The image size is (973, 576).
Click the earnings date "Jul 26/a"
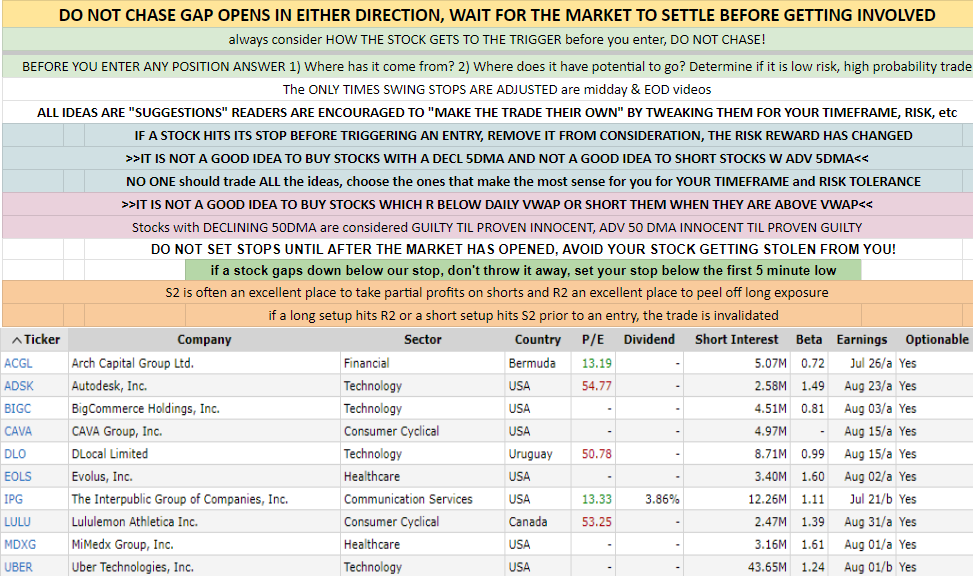(871, 363)
